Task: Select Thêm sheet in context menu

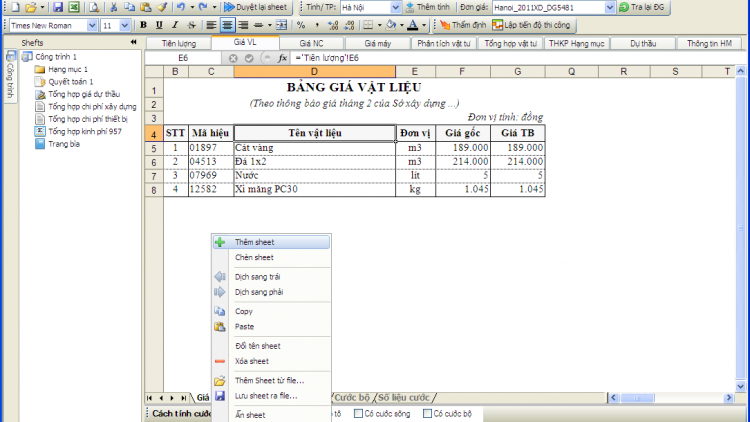Action: point(271,242)
